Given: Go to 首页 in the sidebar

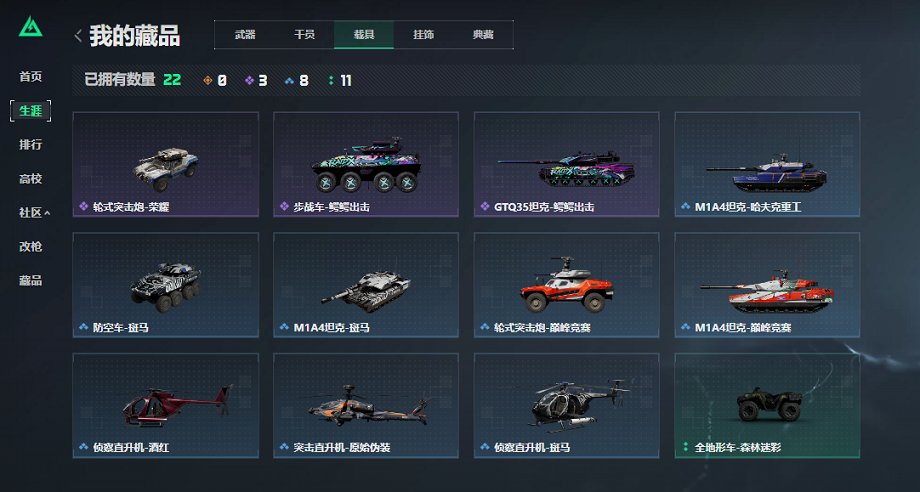Looking at the screenshot, I should click(x=31, y=76).
